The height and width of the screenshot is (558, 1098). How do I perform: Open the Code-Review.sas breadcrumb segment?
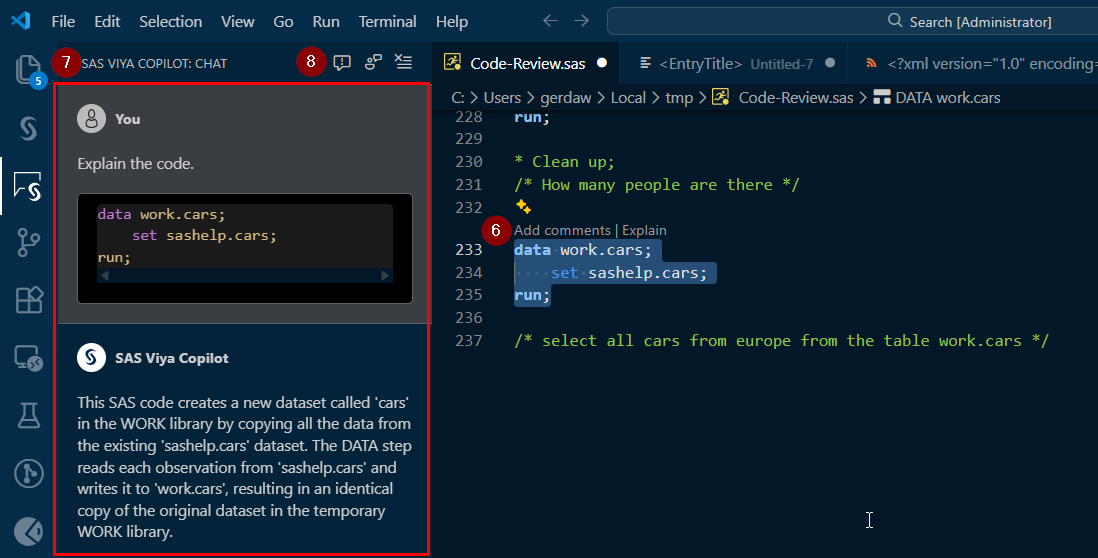point(783,98)
